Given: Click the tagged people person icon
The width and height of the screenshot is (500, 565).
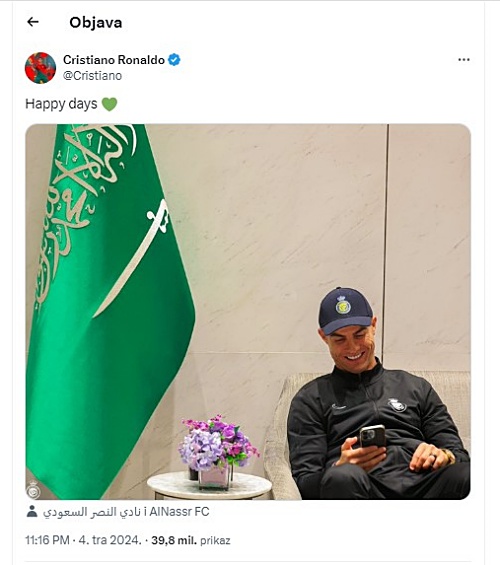Looking at the screenshot, I should click(x=32, y=512).
